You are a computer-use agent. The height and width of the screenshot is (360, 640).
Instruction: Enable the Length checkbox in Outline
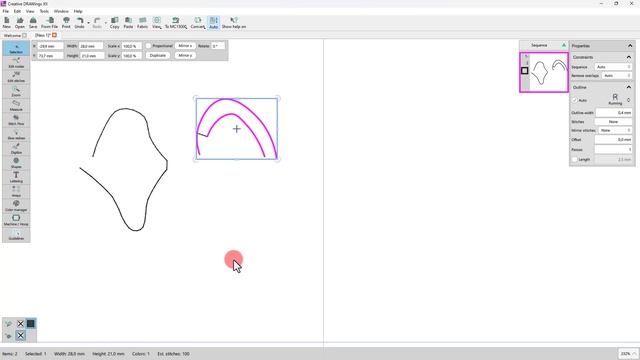[575, 159]
